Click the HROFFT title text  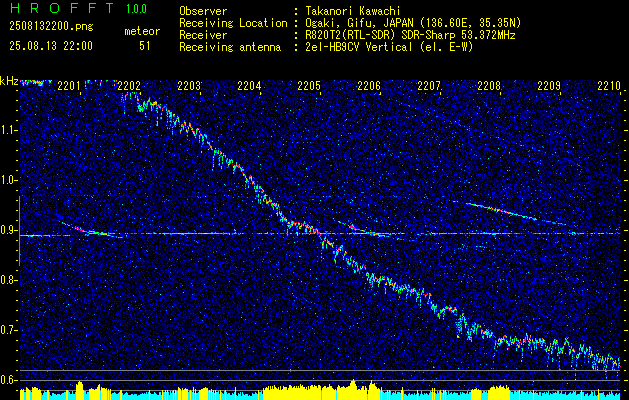coord(62,8)
